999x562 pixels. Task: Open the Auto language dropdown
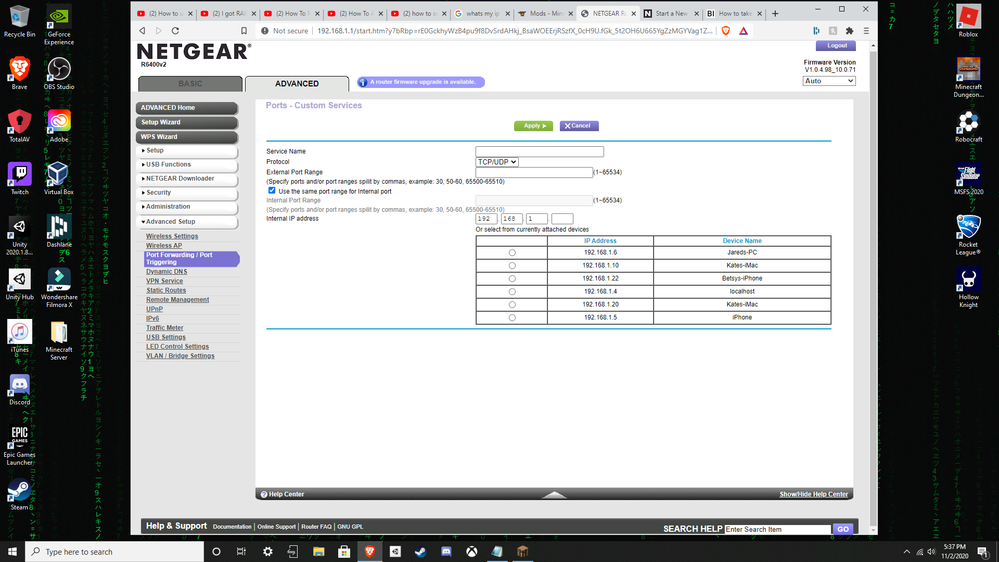coord(829,81)
